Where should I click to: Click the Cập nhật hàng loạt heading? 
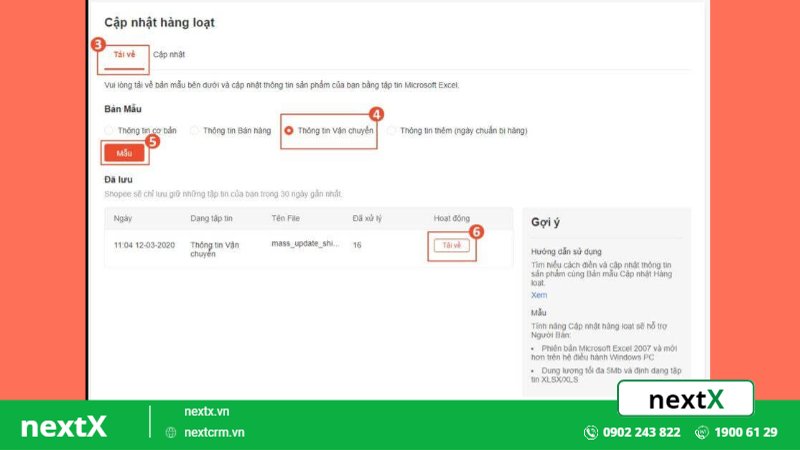click(x=159, y=22)
